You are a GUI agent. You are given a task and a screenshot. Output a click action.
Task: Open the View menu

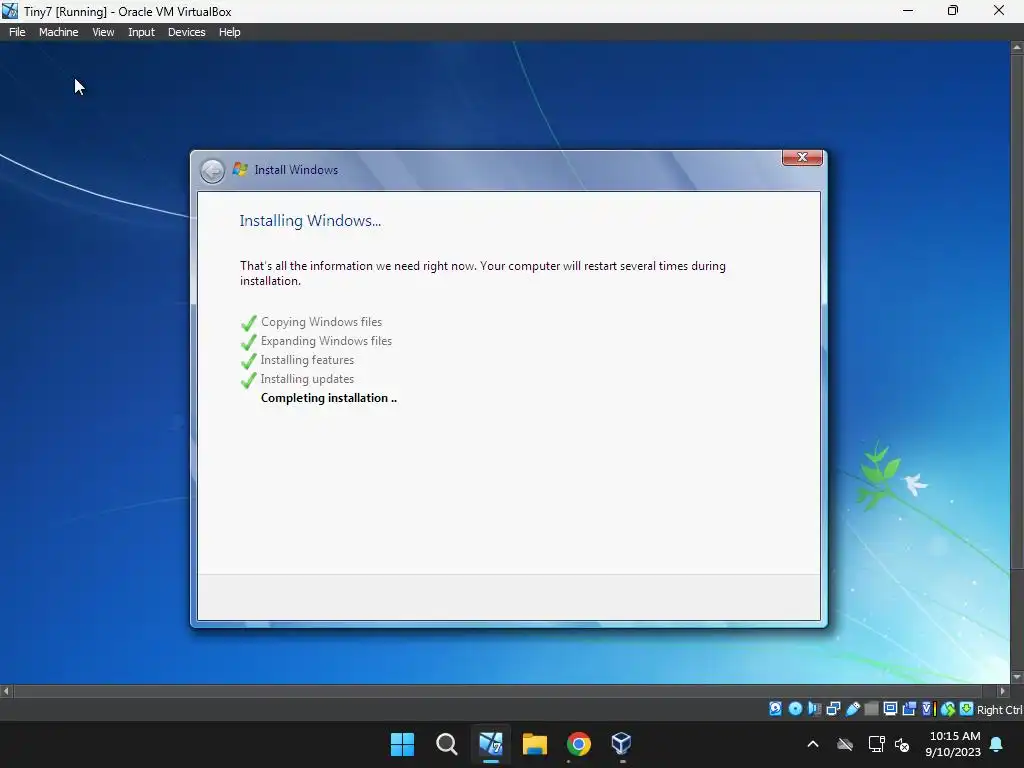pos(103,32)
